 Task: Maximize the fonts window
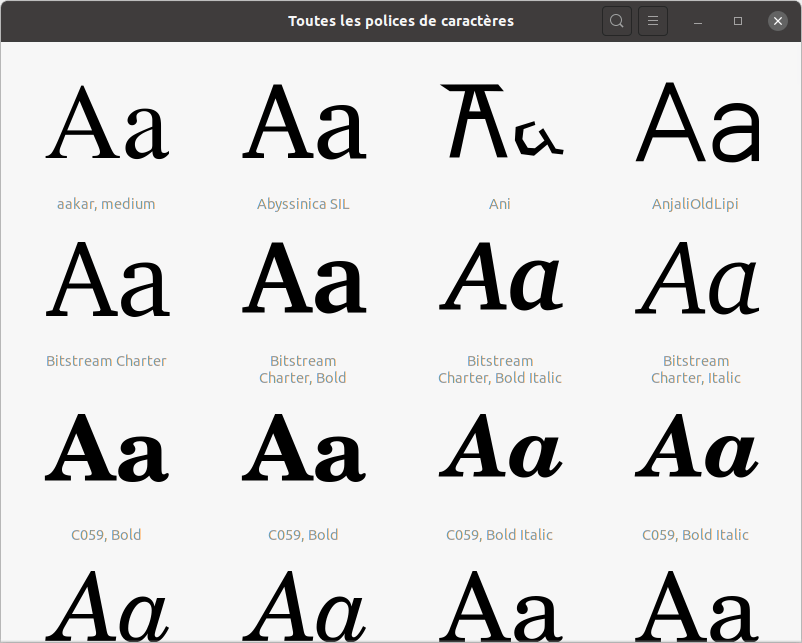coord(738,21)
